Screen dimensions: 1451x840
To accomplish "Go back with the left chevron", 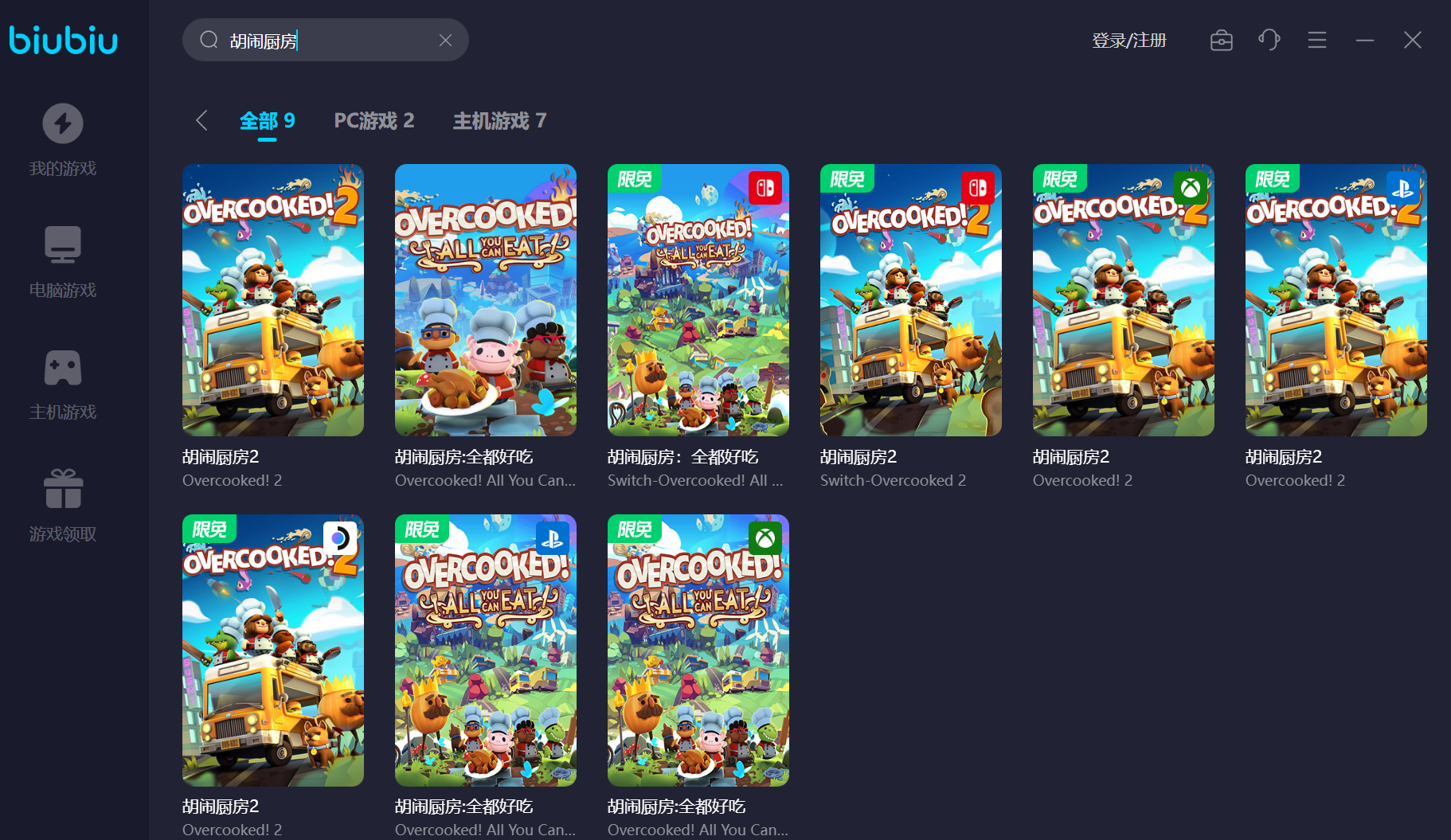I will point(201,120).
